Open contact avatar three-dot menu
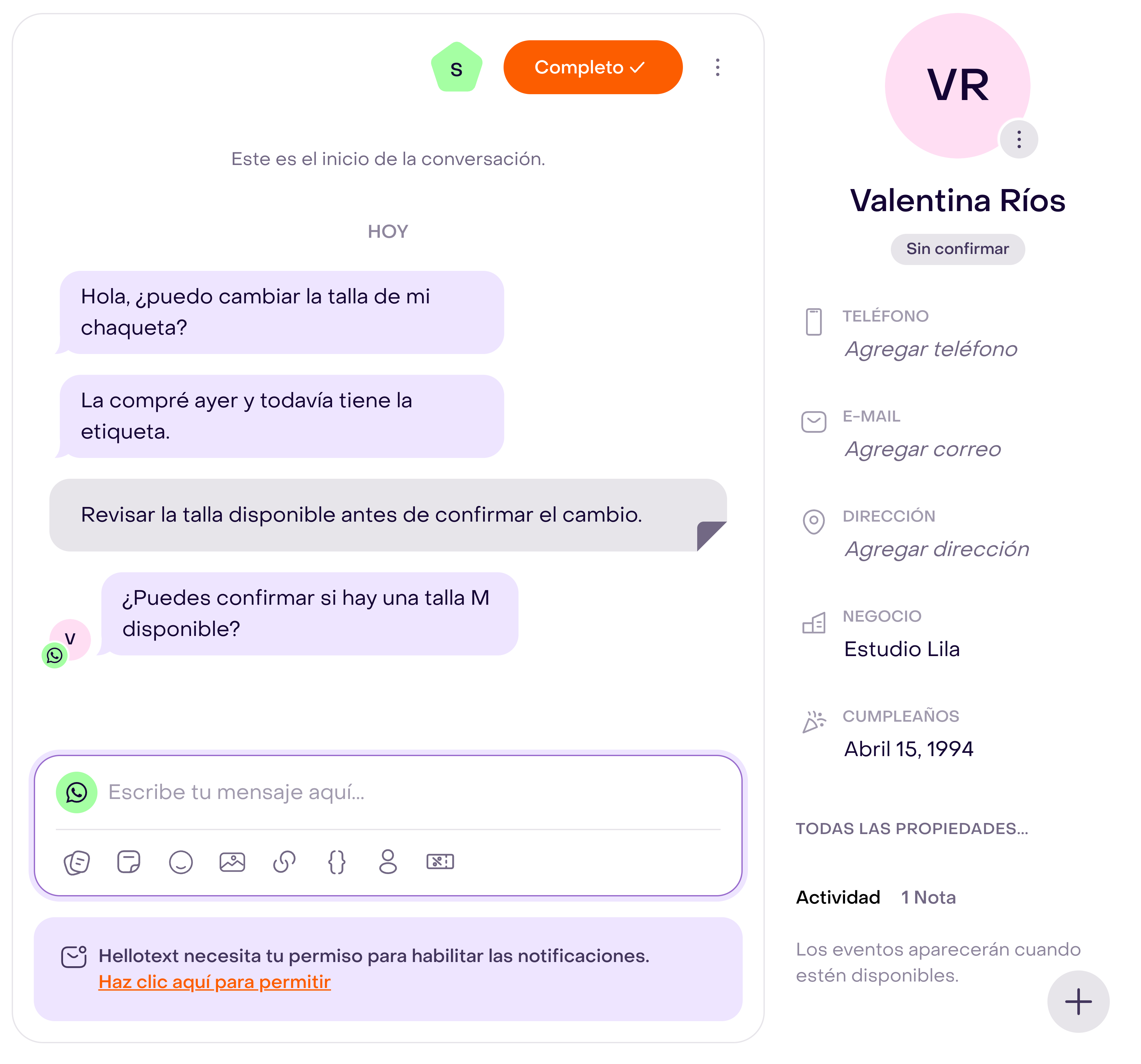 pyautogui.click(x=1019, y=139)
